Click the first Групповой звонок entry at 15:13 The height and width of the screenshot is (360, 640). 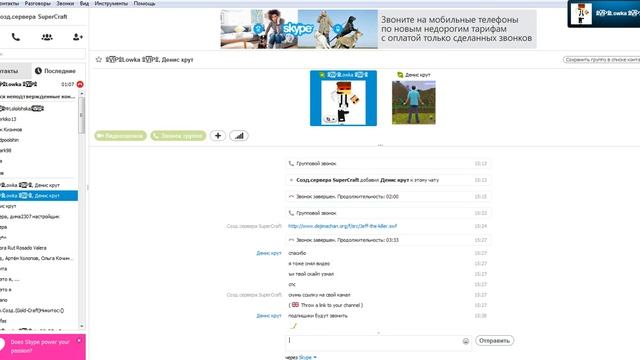(x=388, y=164)
